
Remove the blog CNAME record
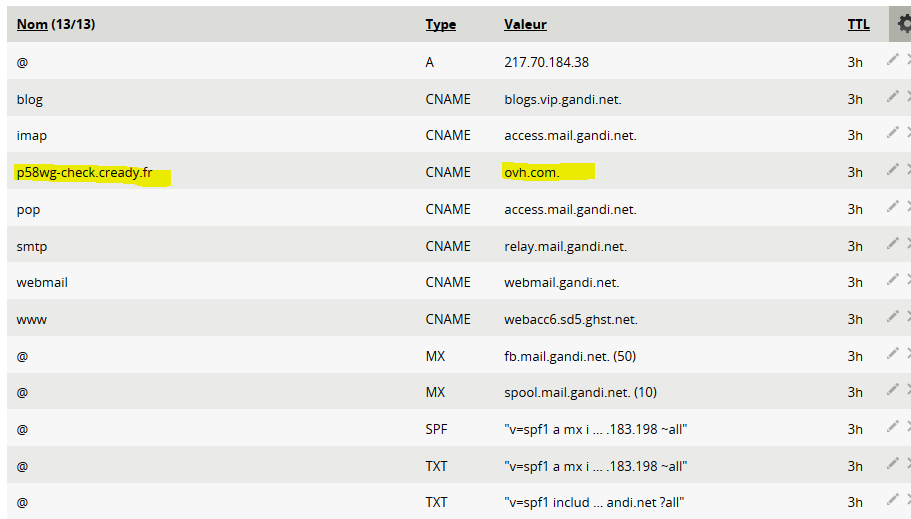tap(908, 97)
